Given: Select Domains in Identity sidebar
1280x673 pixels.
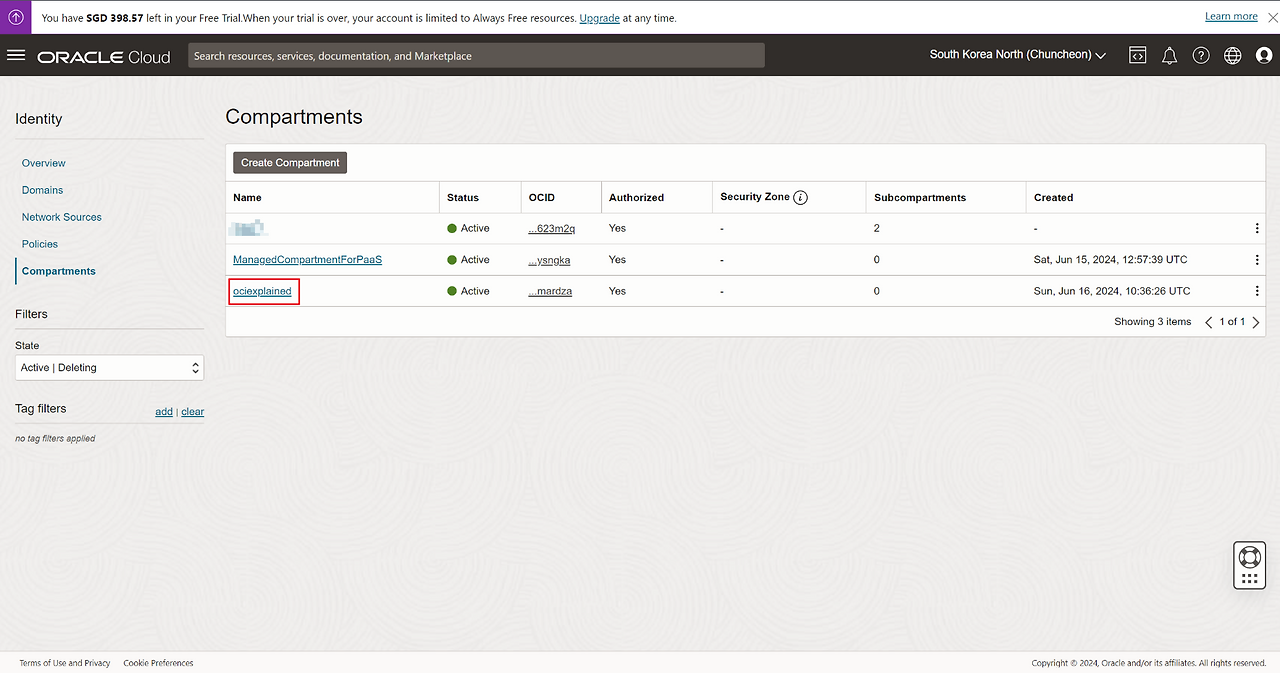Looking at the screenshot, I should pos(42,190).
